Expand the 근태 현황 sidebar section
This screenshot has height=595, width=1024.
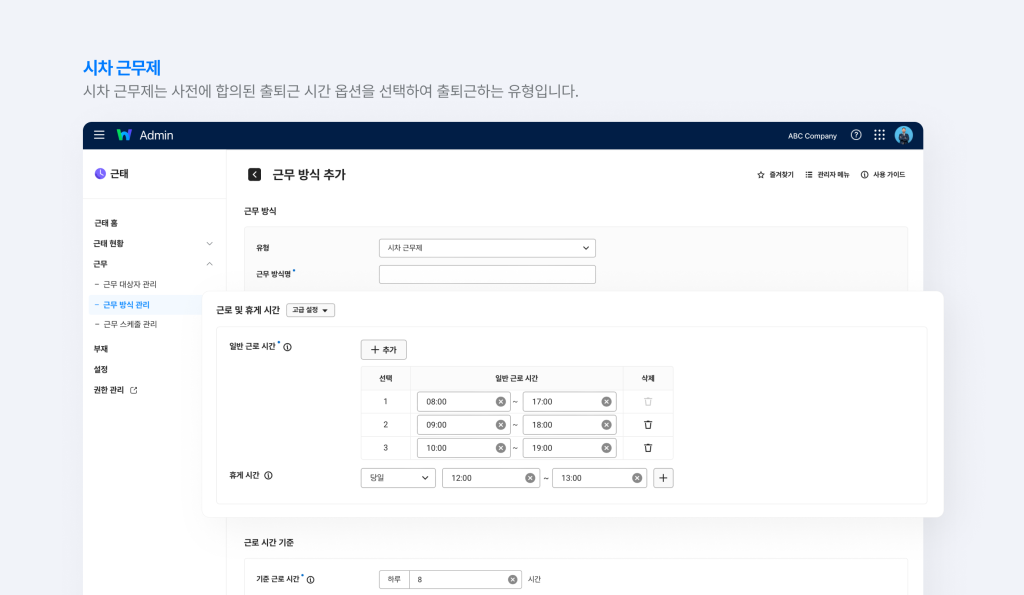pos(208,242)
